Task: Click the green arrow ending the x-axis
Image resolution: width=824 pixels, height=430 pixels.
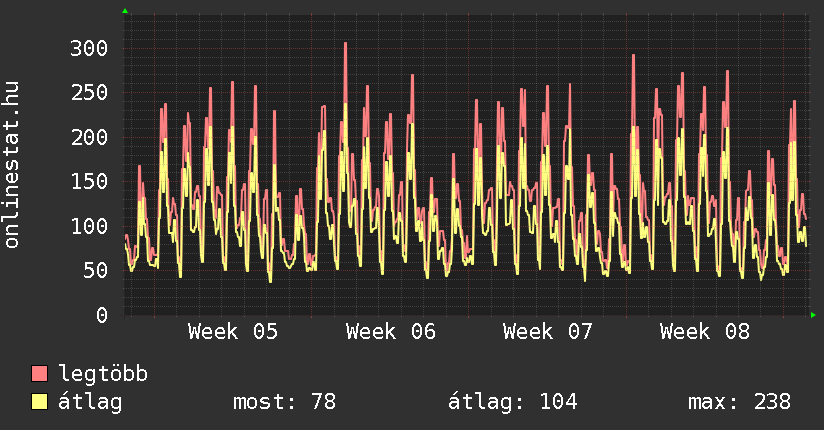Action: tap(813, 315)
